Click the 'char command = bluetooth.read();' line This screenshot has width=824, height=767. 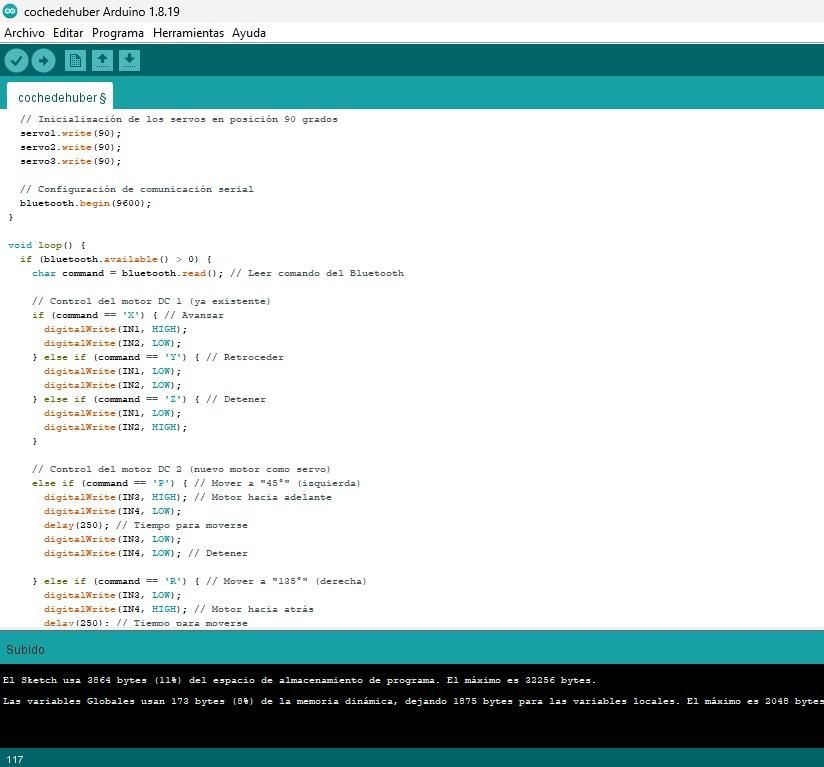218,273
